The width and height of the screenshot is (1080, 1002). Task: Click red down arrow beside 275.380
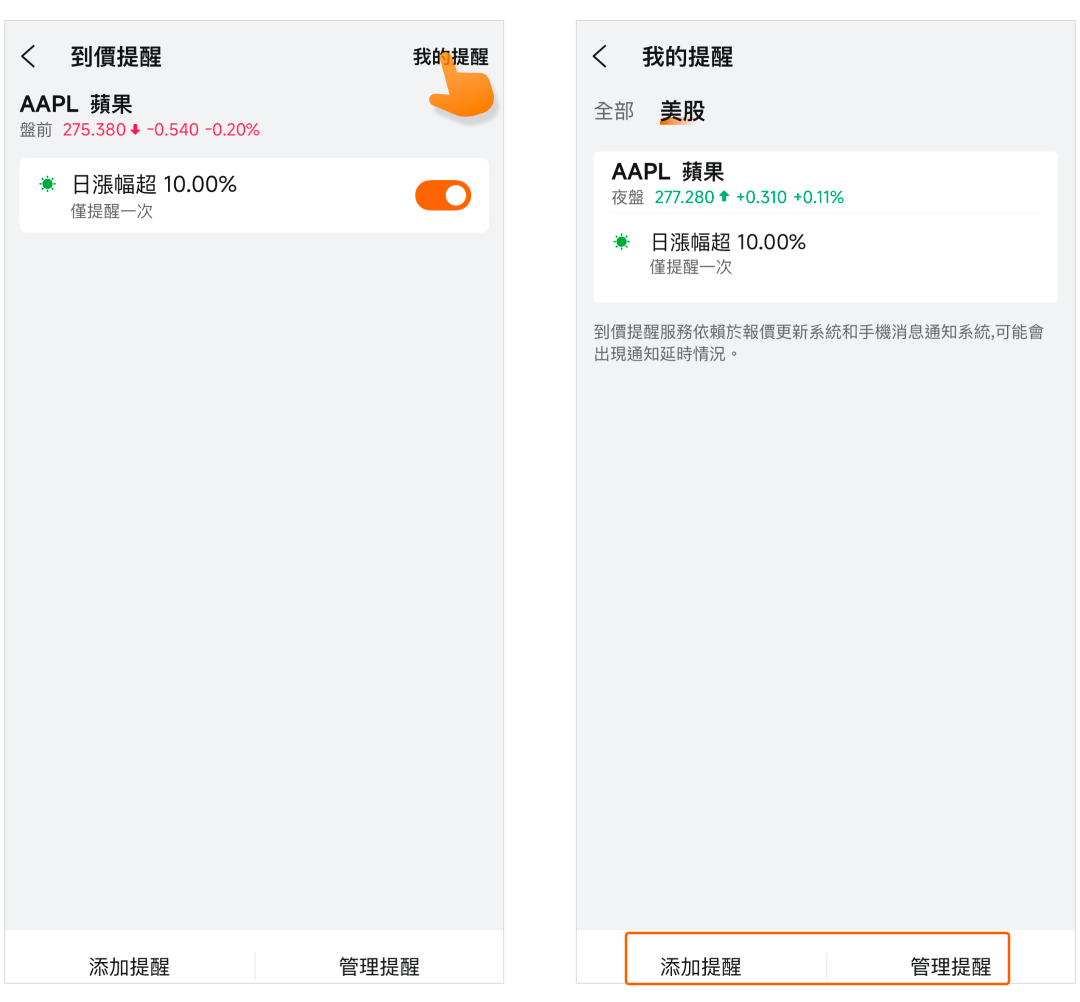136,130
